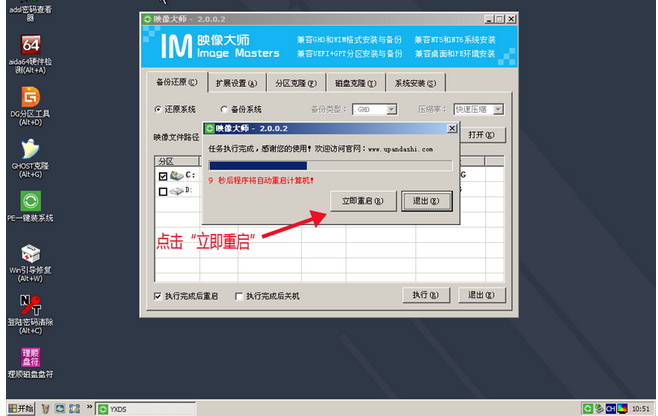Click the Exit button in main window

(x=482, y=295)
